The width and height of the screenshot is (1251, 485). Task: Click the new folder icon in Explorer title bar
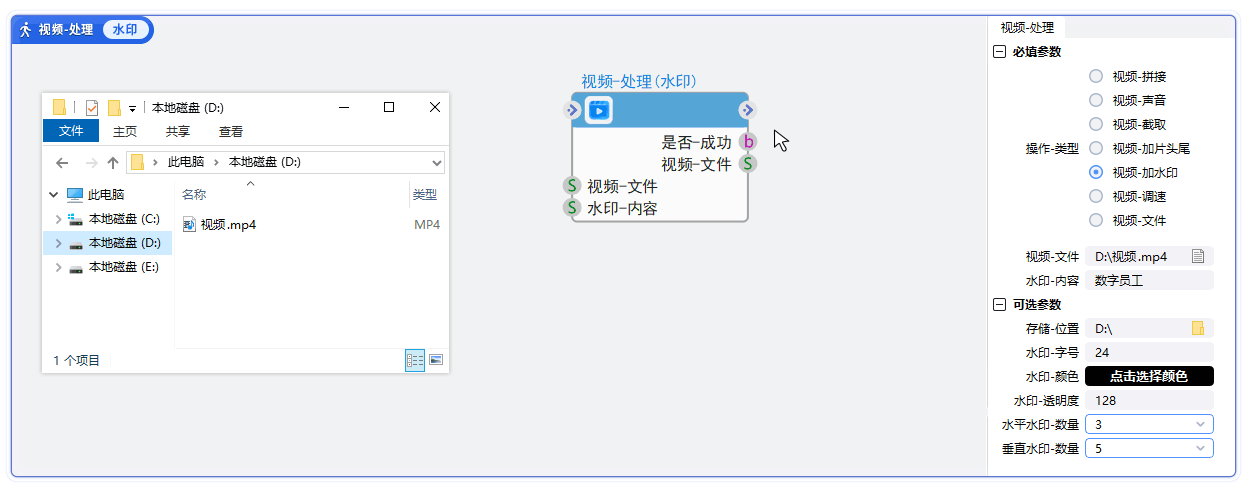click(114, 108)
